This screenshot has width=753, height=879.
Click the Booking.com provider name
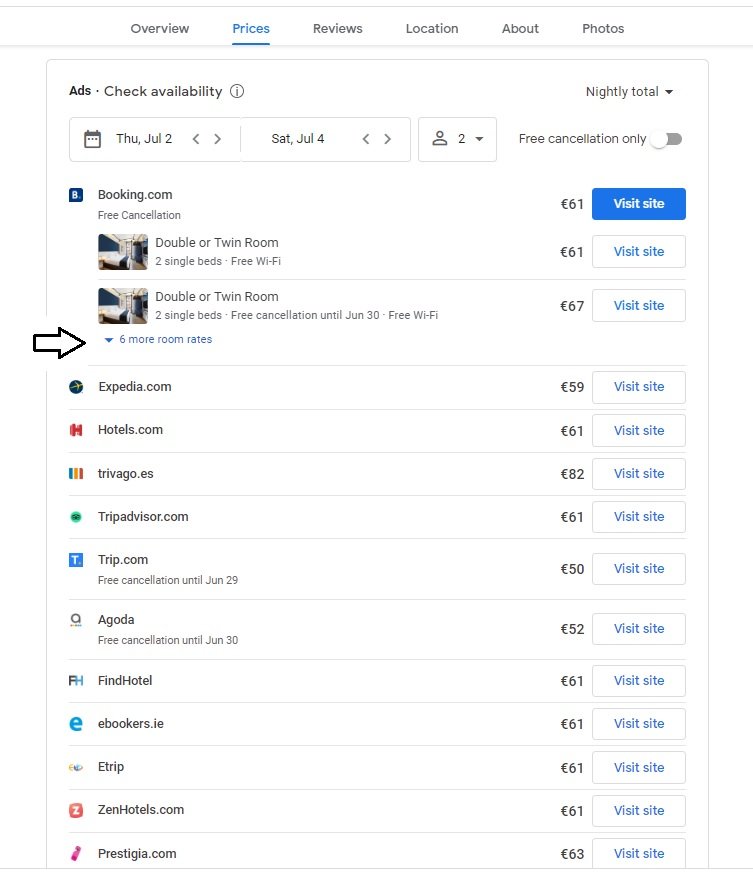coord(135,195)
